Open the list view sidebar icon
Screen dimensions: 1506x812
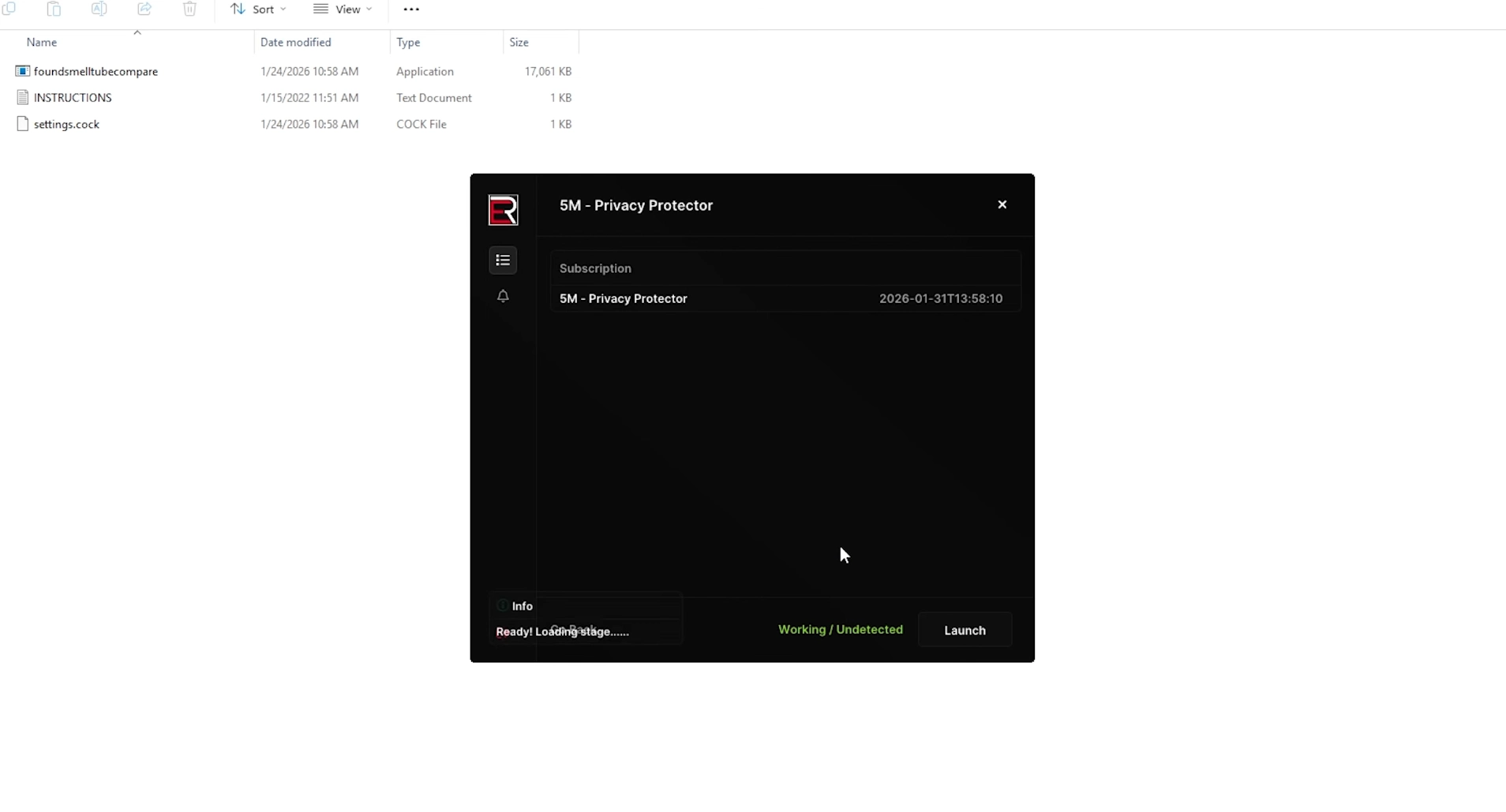coord(503,260)
